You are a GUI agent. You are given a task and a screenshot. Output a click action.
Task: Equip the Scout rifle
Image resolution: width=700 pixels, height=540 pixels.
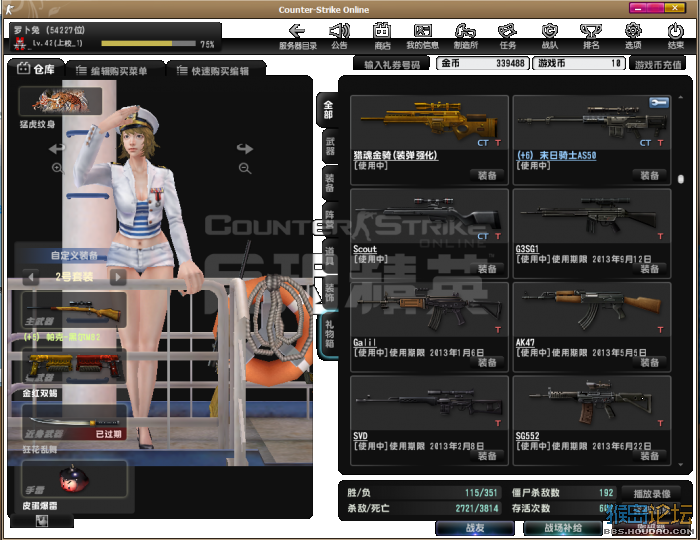click(487, 269)
